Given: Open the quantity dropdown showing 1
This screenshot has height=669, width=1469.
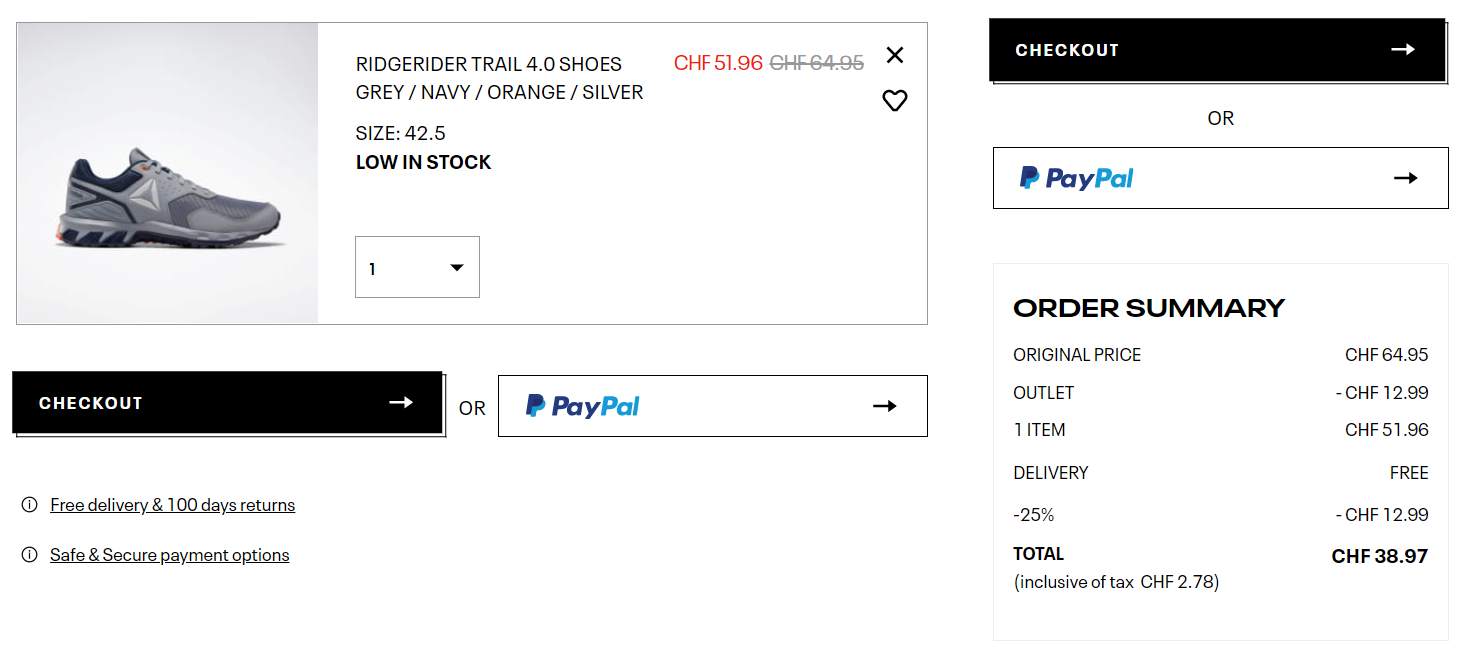Looking at the screenshot, I should [417, 267].
